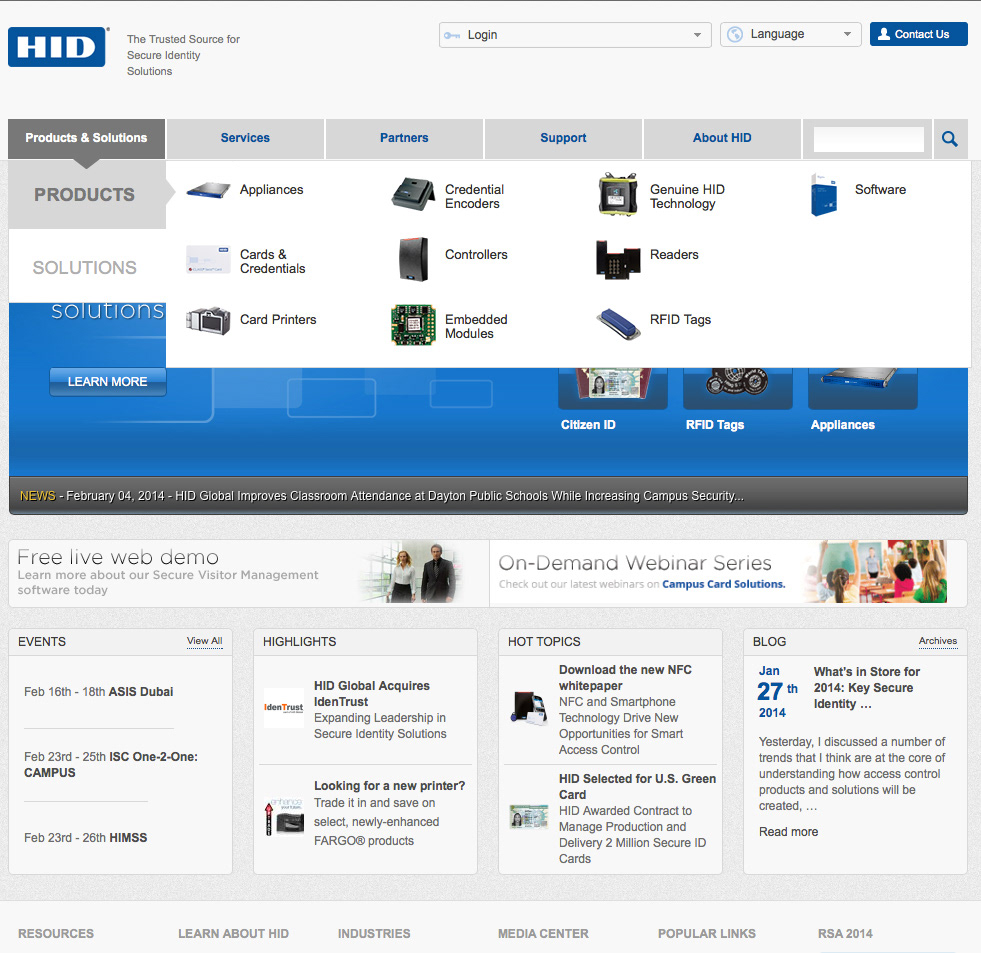
Task: Select the Card Printers icon
Action: click(x=208, y=321)
